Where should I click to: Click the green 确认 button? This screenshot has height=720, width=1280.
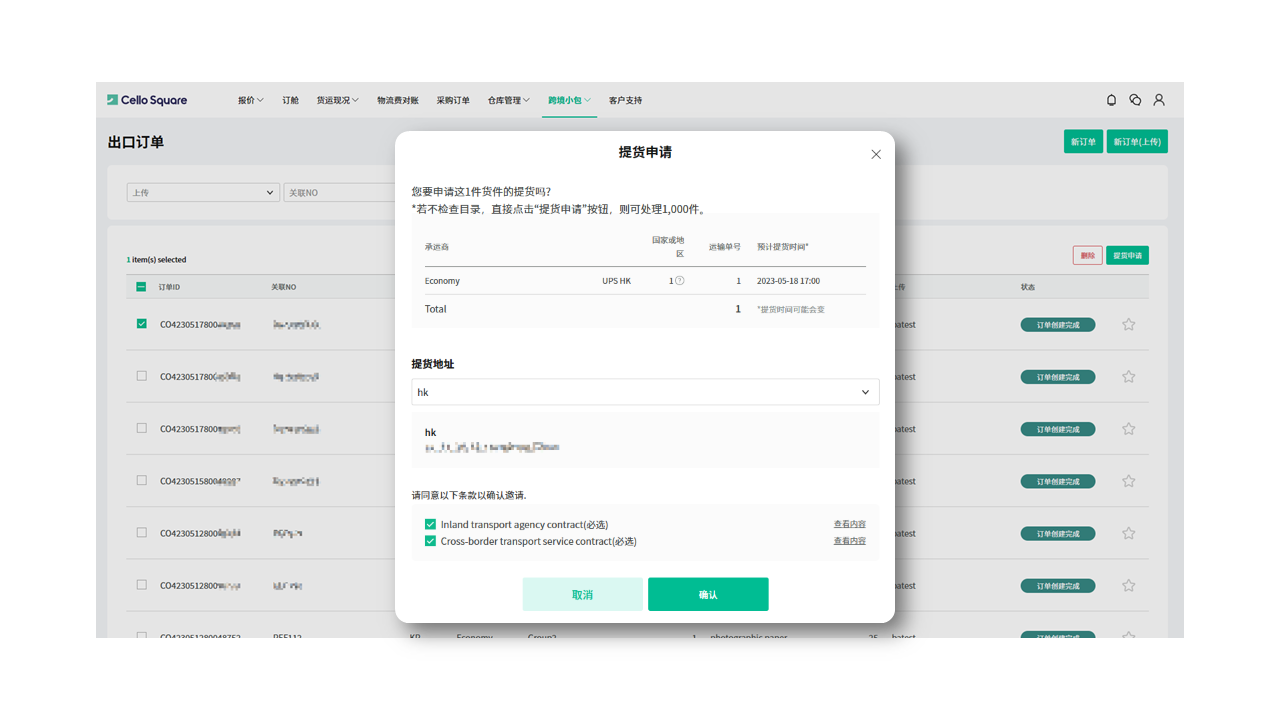tap(708, 594)
